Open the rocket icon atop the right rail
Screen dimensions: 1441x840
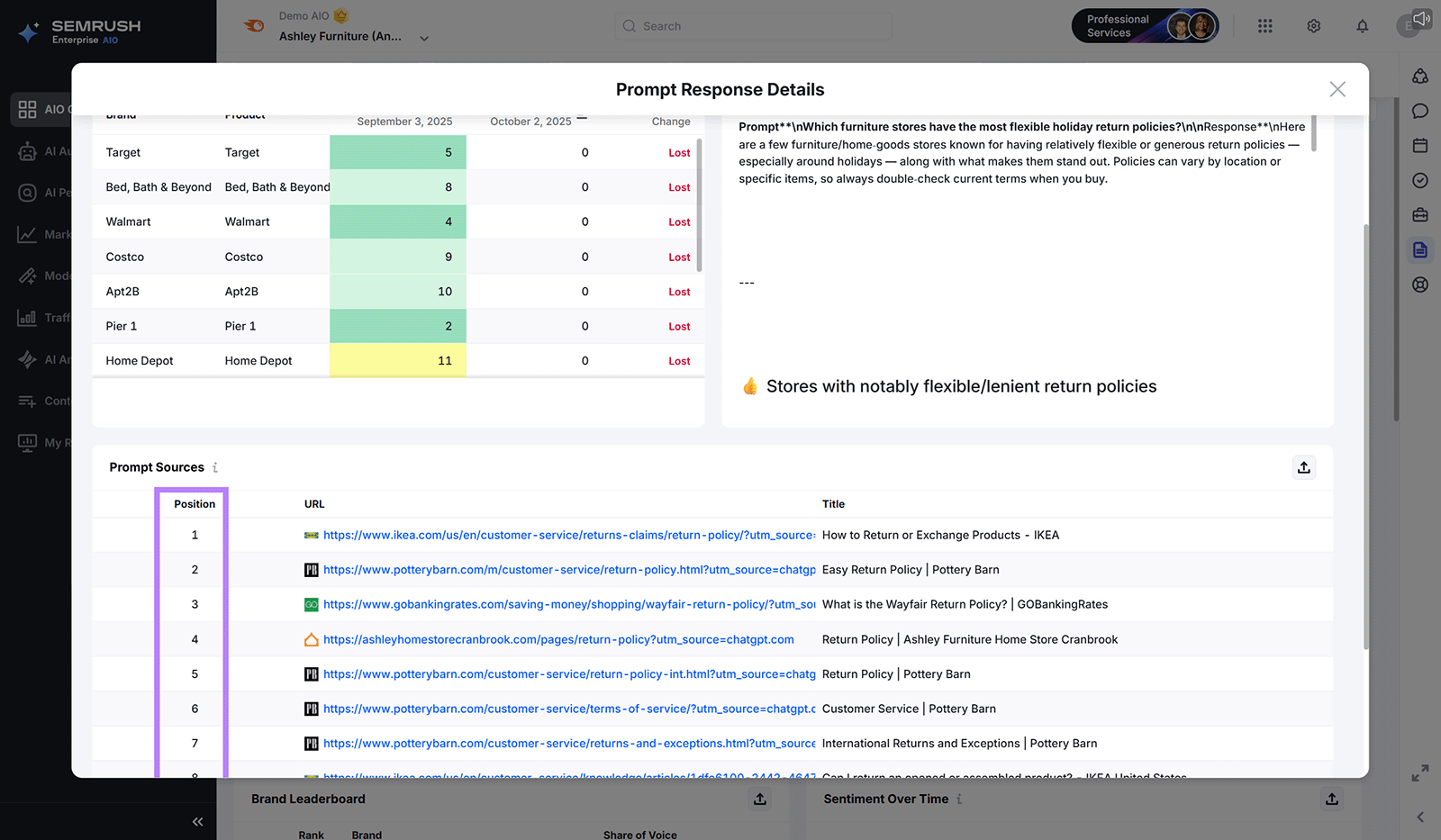tap(1420, 76)
